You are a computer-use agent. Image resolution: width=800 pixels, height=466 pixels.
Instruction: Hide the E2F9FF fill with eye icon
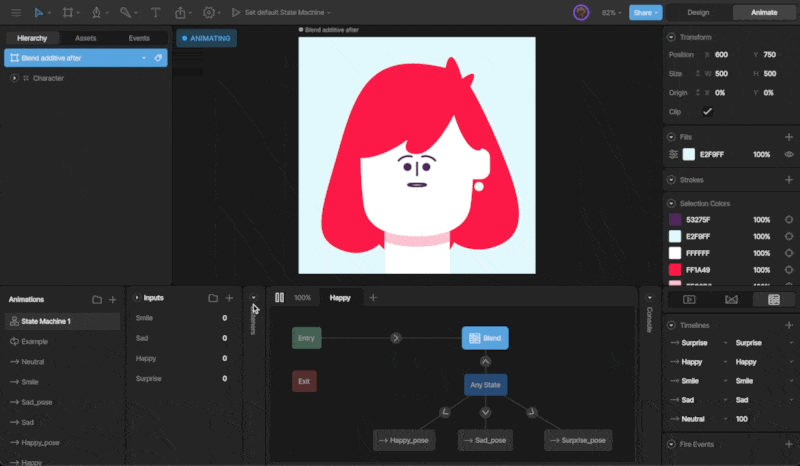click(x=789, y=155)
